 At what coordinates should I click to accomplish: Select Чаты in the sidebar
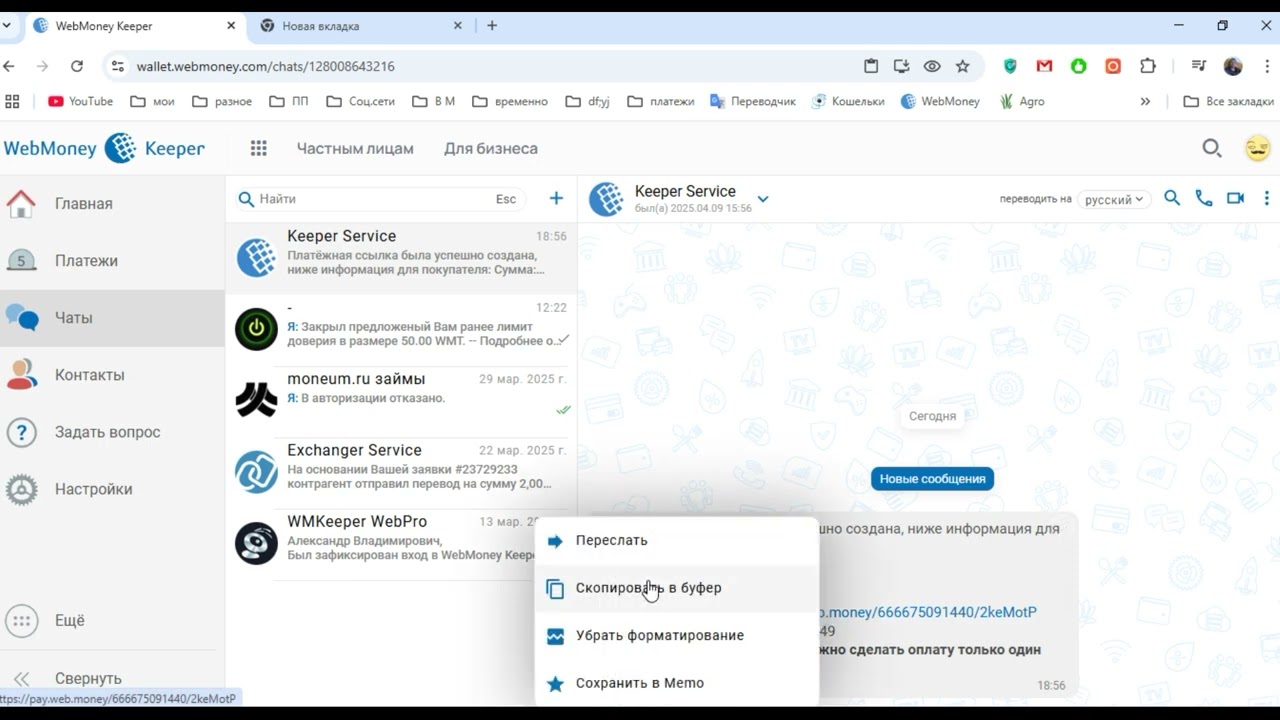pos(112,317)
